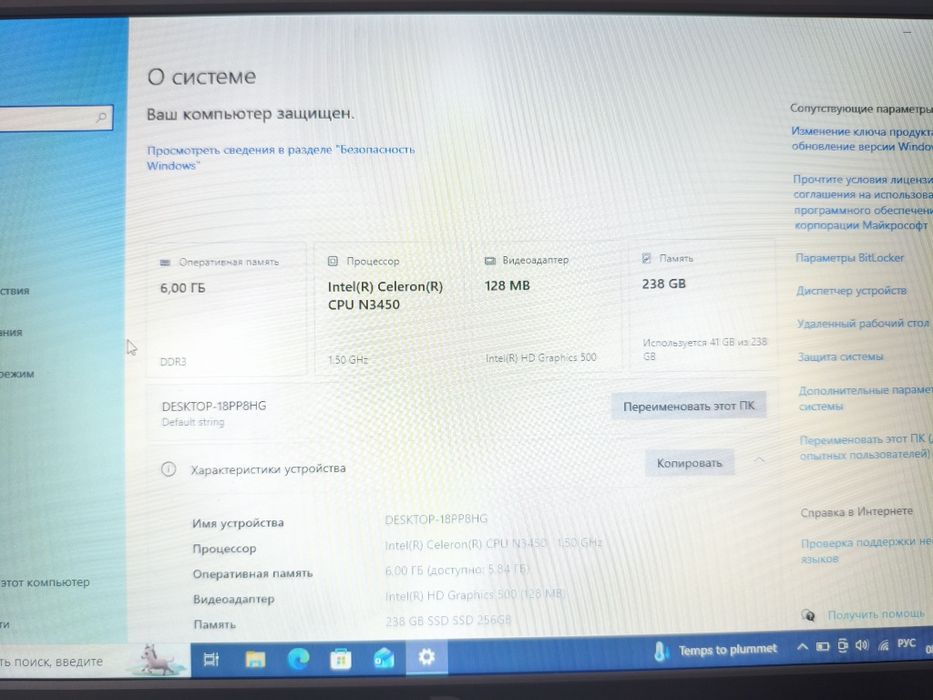Switch input language via РУС indicator

(x=906, y=643)
